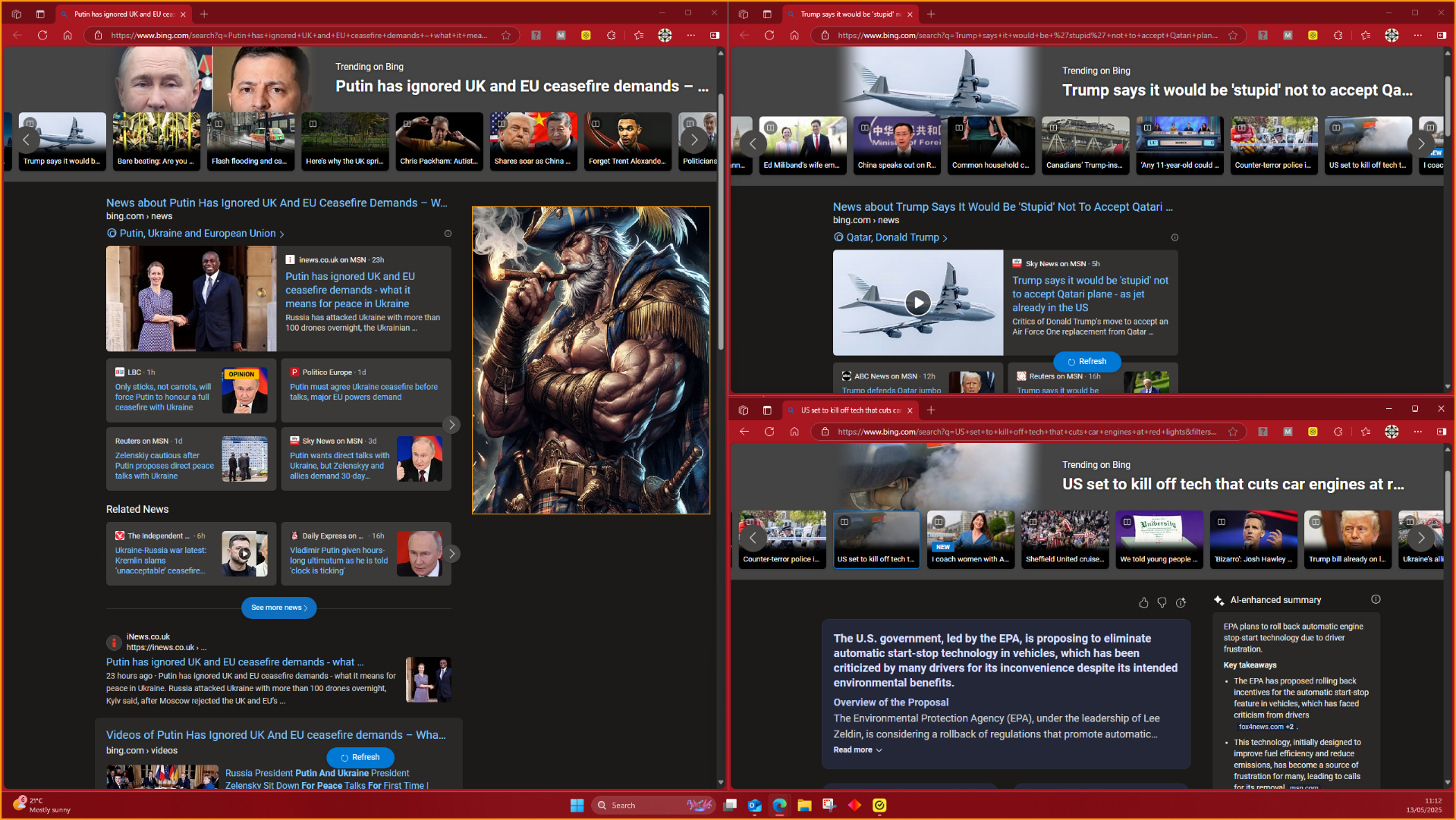Open info icon beside Putin, Ukraine and European Union
Image resolution: width=1456 pixels, height=820 pixels.
[x=448, y=234]
